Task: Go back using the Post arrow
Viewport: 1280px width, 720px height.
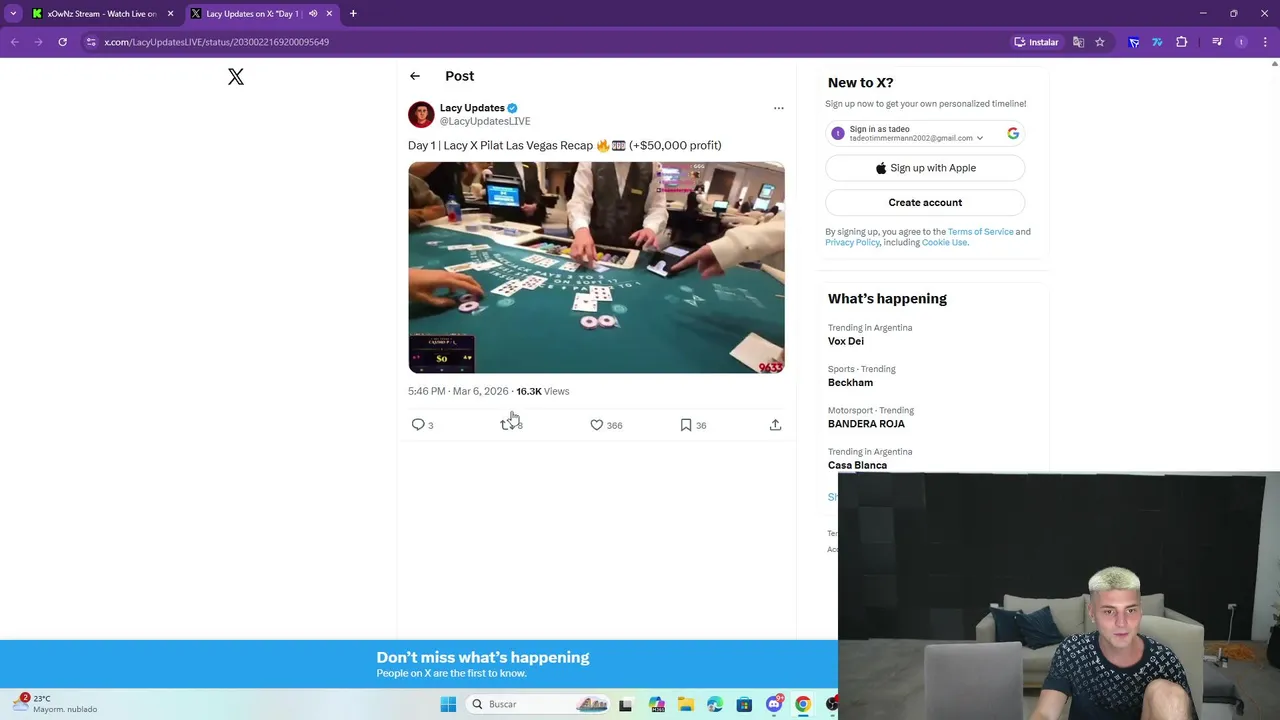Action: pos(415,76)
